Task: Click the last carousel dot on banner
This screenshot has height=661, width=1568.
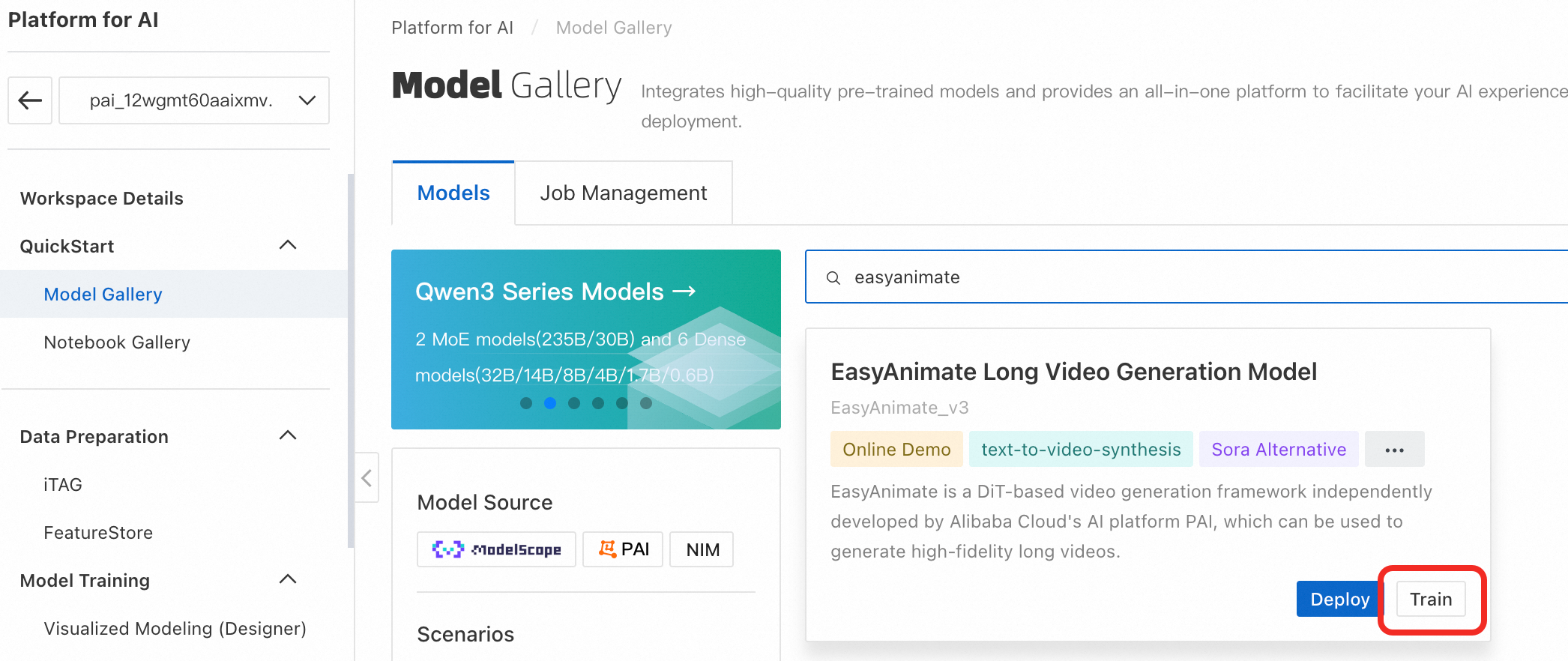Action: click(x=646, y=403)
